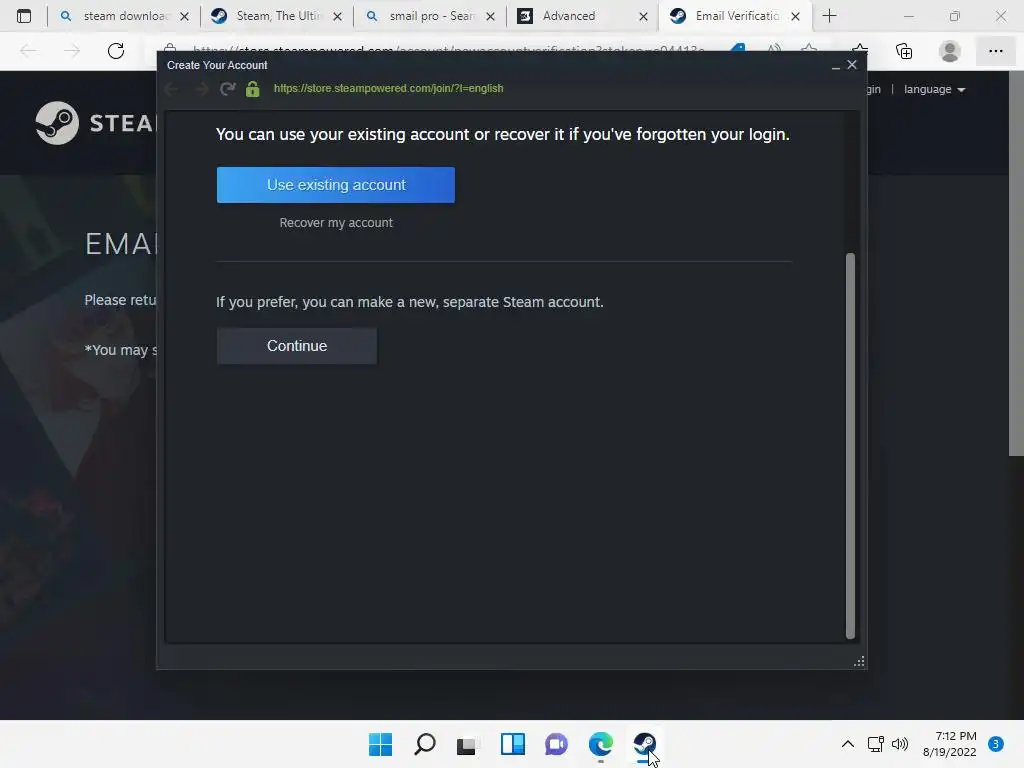This screenshot has height=768, width=1024.
Task: Open the Chat app on taskbar
Action: (x=556, y=744)
